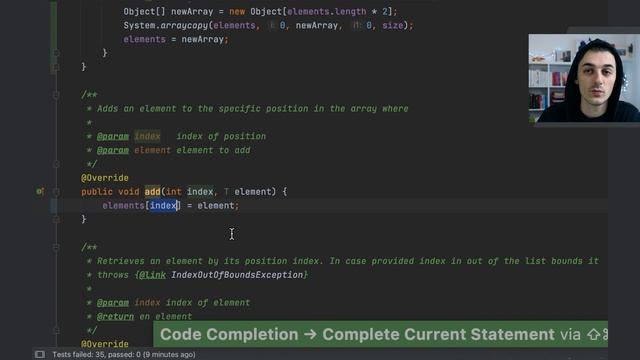640x360 pixels.
Task: Click the selected 'index' inside elements brackets
Action: 163,205
